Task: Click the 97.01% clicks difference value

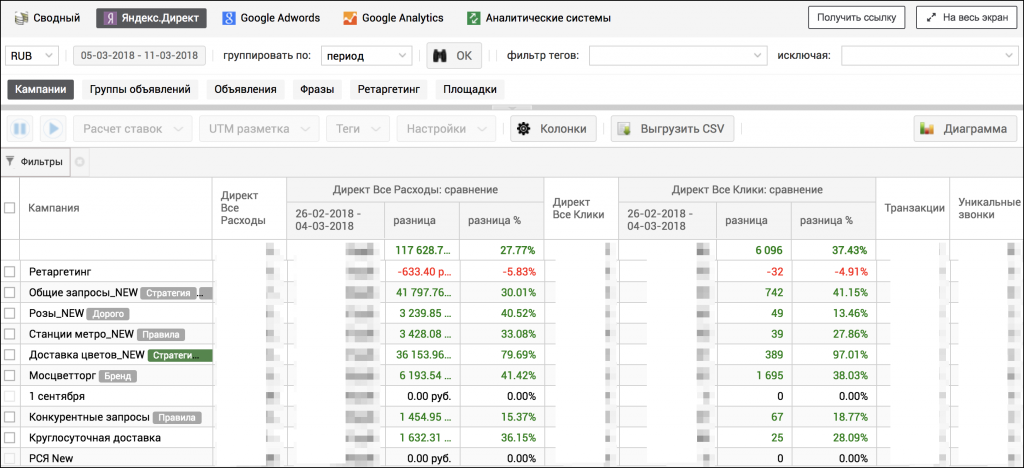Action: coord(848,355)
